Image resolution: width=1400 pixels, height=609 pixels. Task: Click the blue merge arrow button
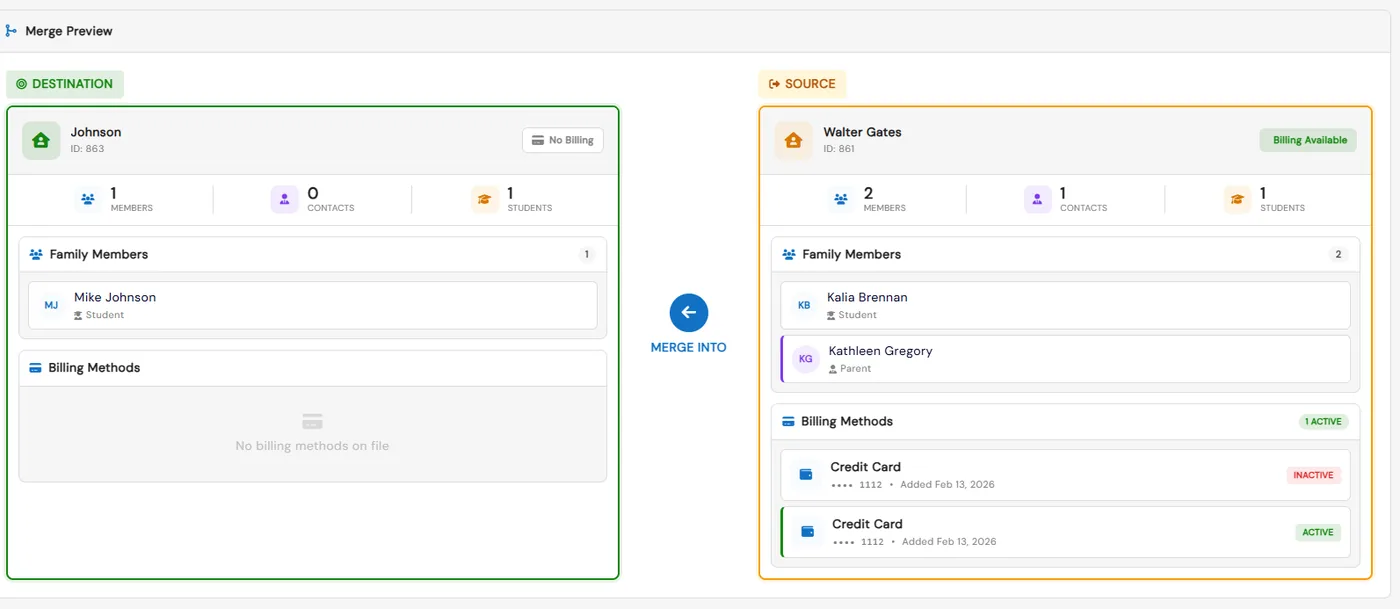689,313
